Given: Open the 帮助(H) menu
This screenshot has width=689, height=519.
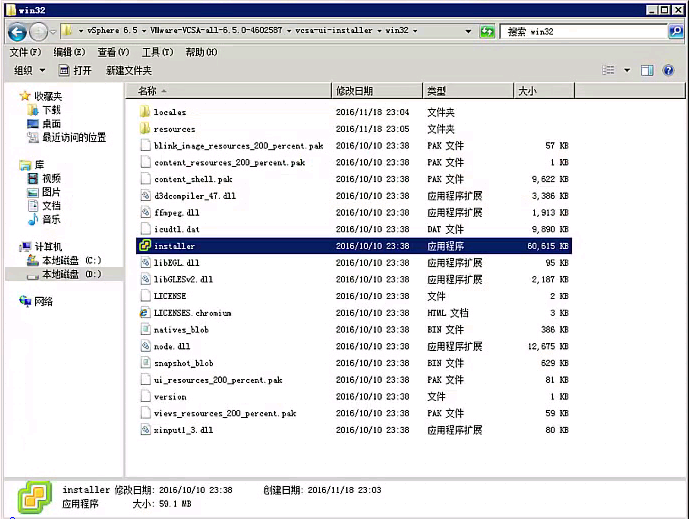Looking at the screenshot, I should click(x=201, y=52).
